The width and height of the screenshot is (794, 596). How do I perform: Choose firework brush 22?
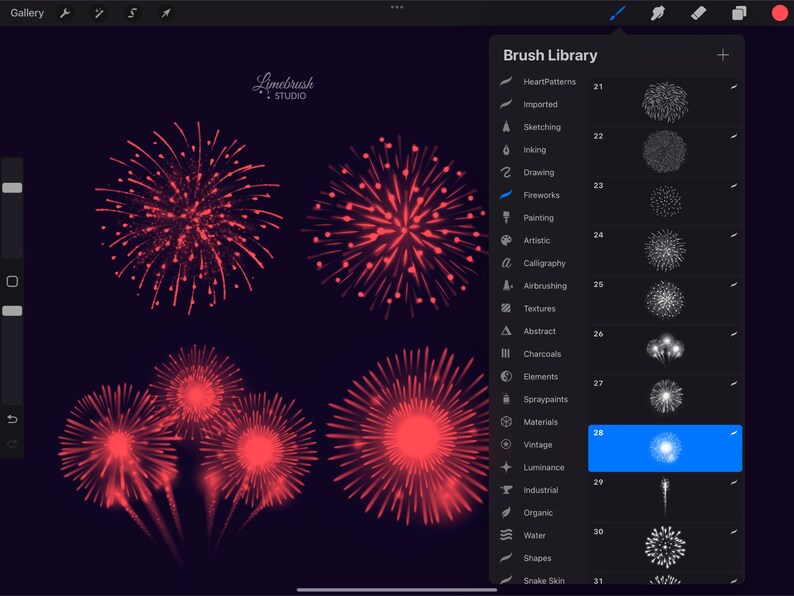(x=665, y=151)
